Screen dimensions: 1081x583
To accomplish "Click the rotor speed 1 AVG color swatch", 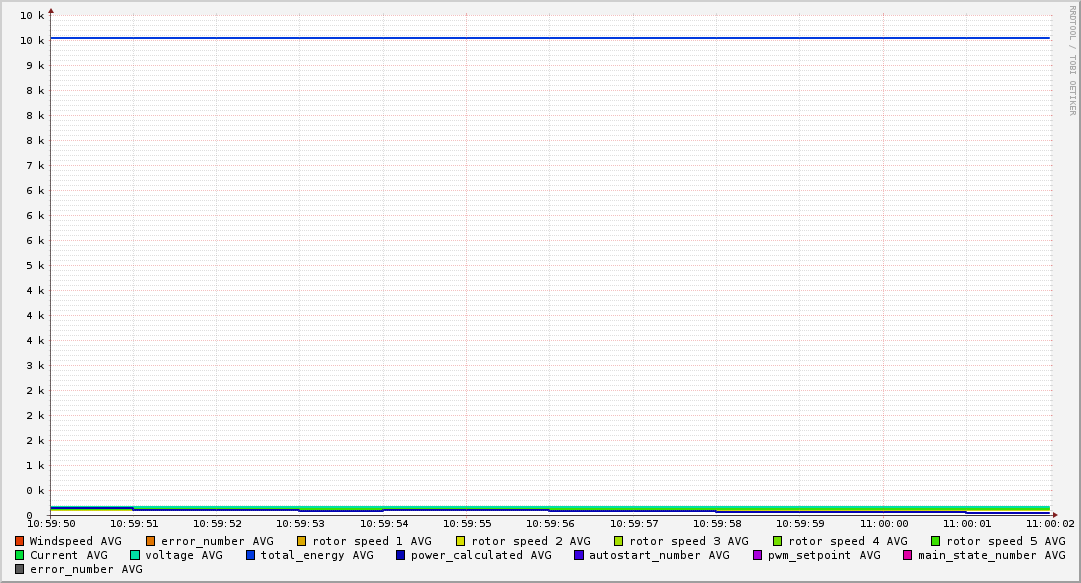I will click(302, 541).
